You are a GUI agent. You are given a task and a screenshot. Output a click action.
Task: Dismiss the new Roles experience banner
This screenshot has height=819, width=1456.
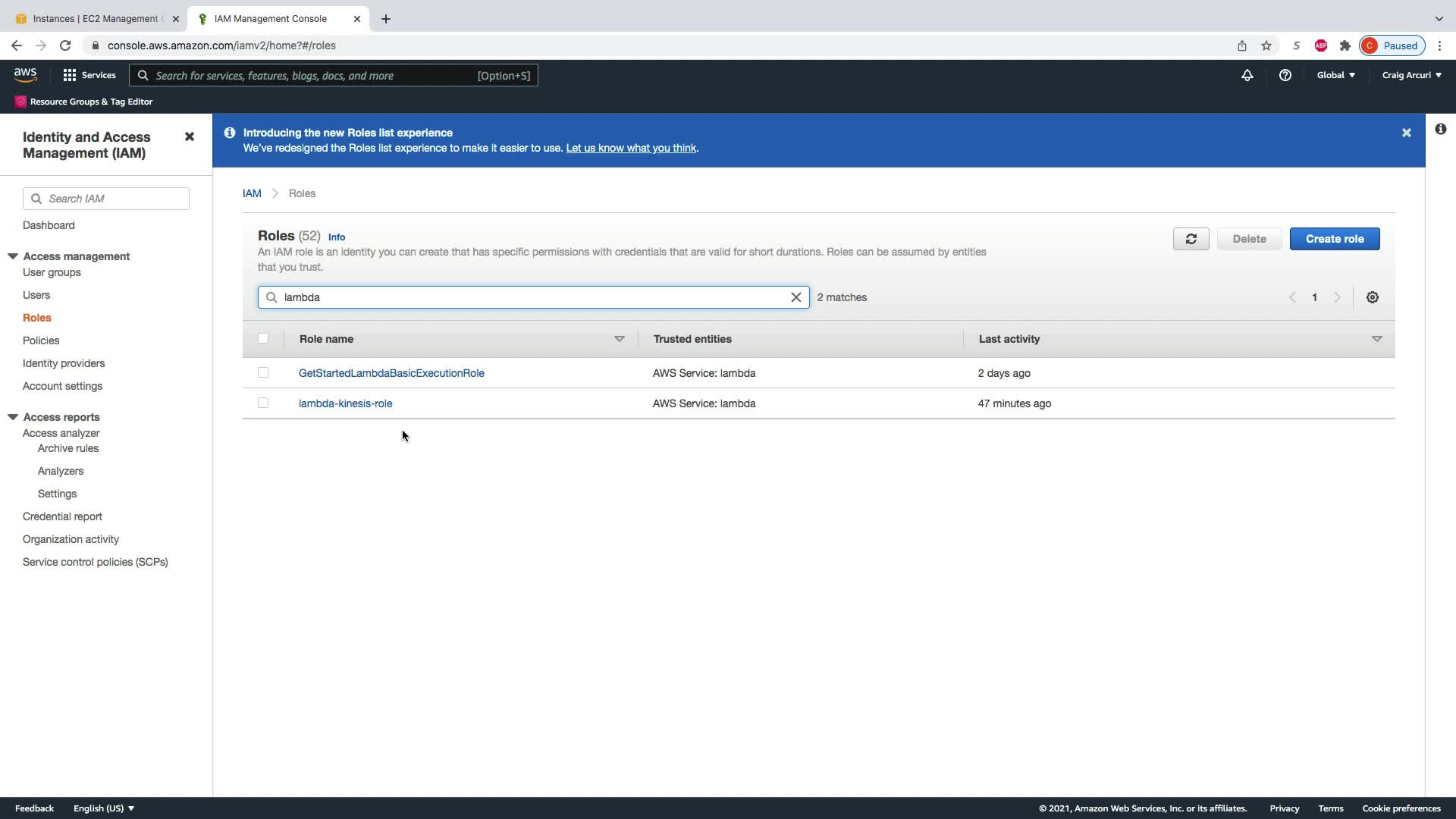tap(1406, 133)
